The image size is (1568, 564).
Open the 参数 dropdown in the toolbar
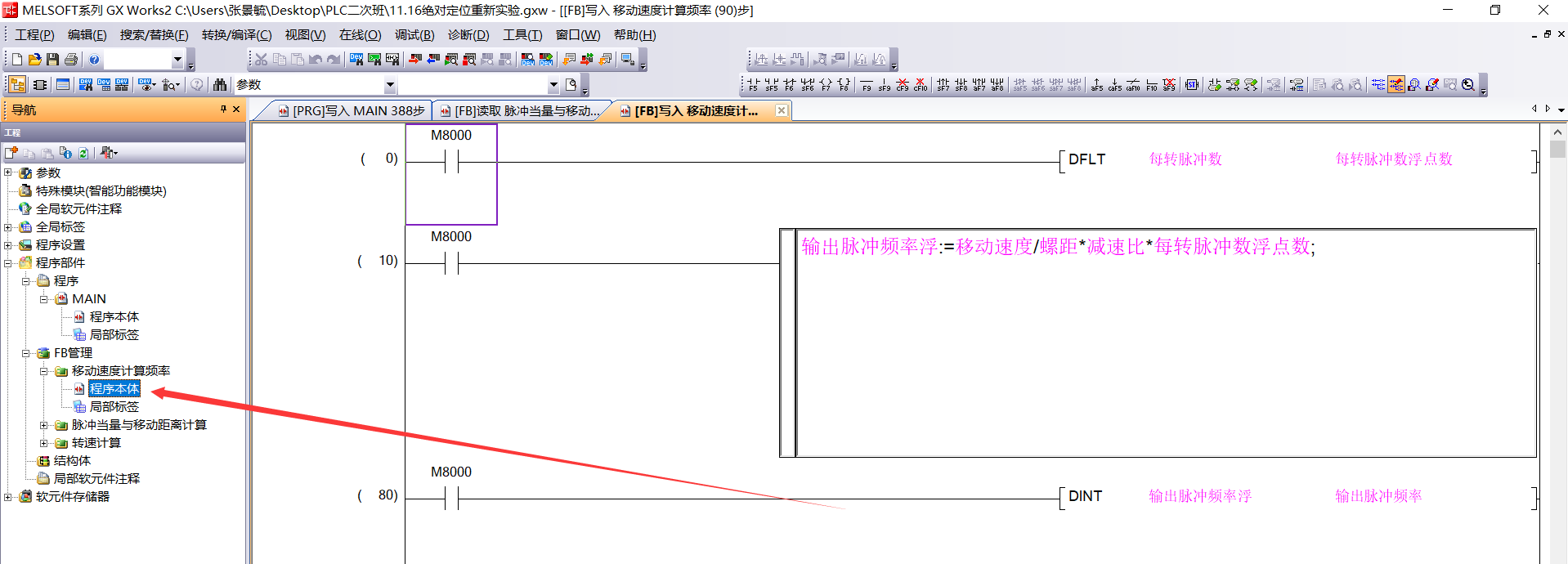pyautogui.click(x=390, y=85)
